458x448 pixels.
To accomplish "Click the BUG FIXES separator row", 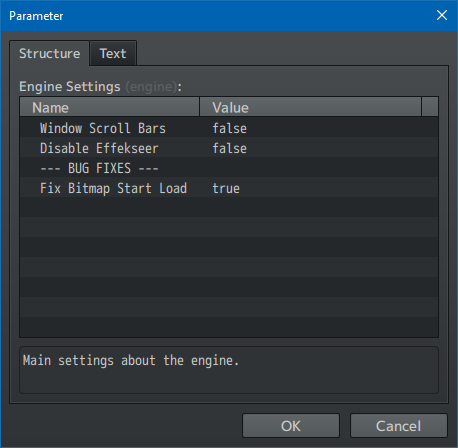I will [229, 168].
